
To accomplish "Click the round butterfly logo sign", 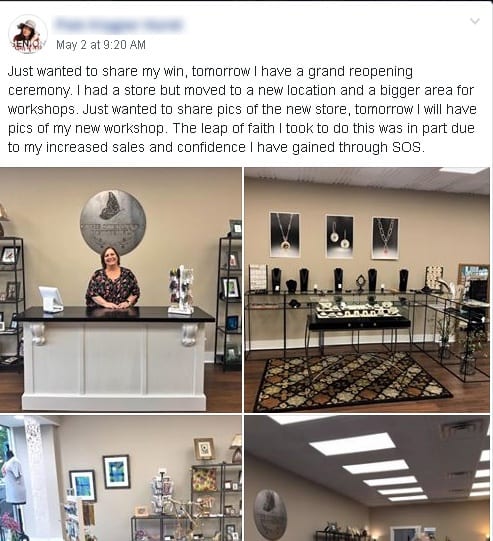I will tap(113, 222).
